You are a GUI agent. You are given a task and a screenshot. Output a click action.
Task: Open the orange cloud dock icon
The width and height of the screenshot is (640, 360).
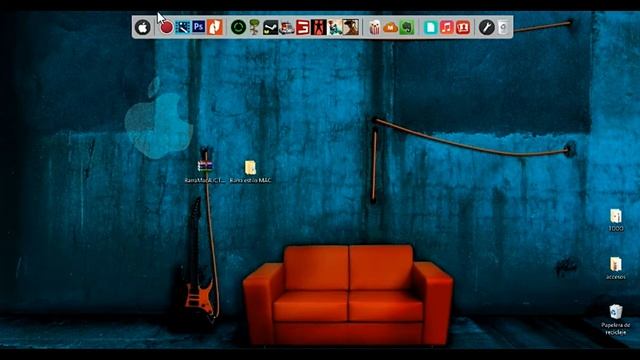tap(391, 27)
